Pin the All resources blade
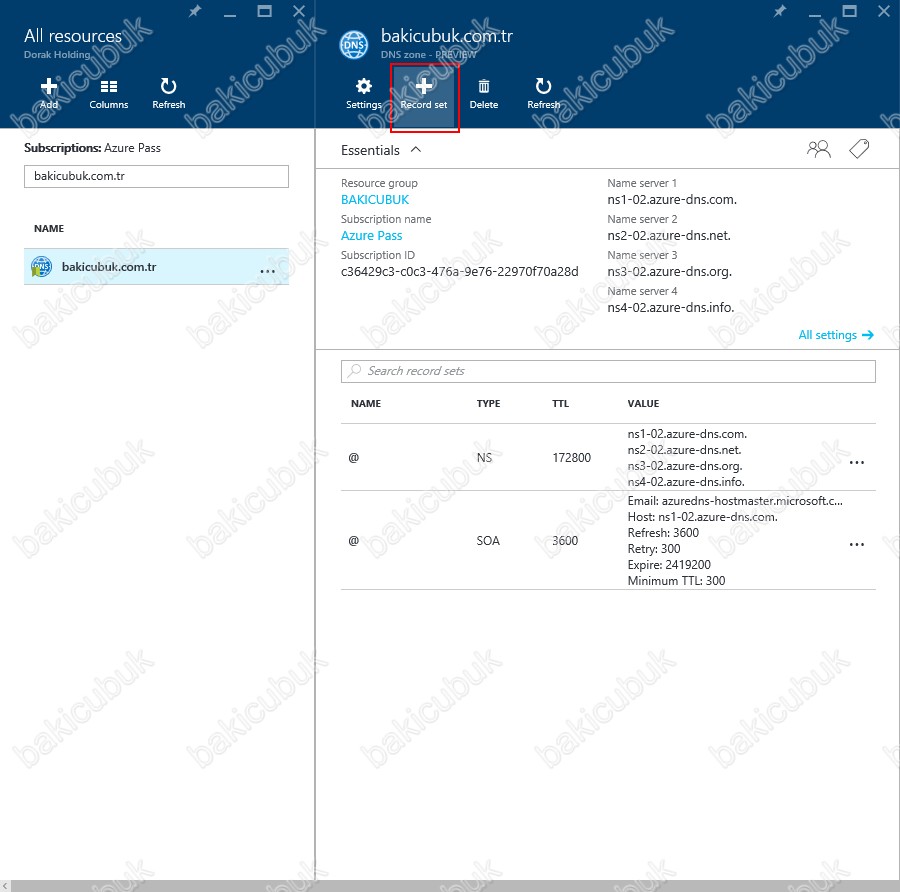Screen dimensions: 900x892 [x=195, y=11]
